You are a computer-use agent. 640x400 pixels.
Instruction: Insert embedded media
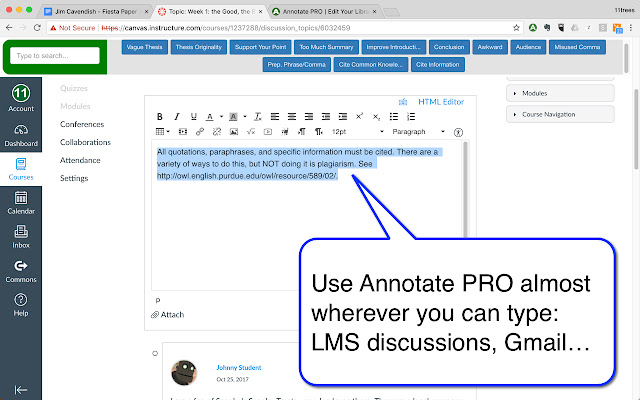point(183,131)
